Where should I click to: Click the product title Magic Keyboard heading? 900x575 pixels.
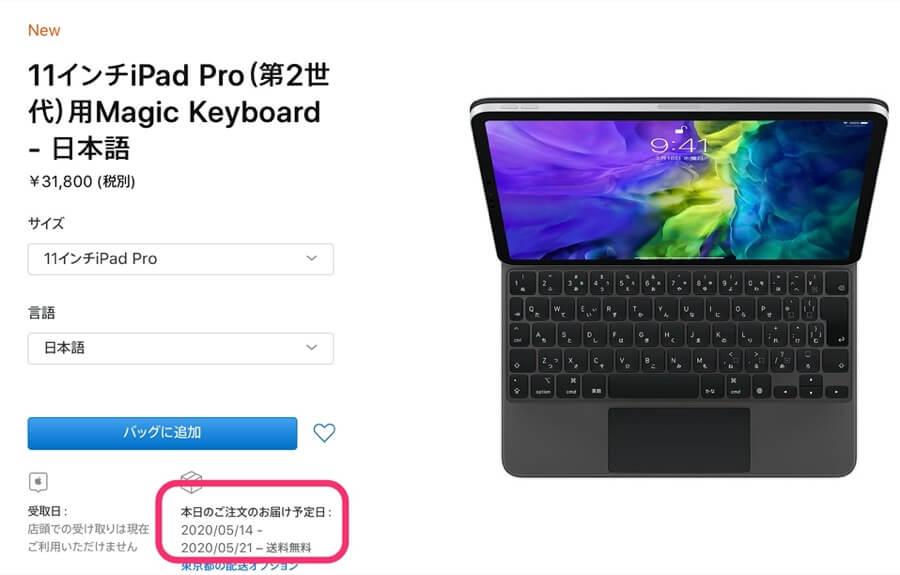[x=179, y=111]
